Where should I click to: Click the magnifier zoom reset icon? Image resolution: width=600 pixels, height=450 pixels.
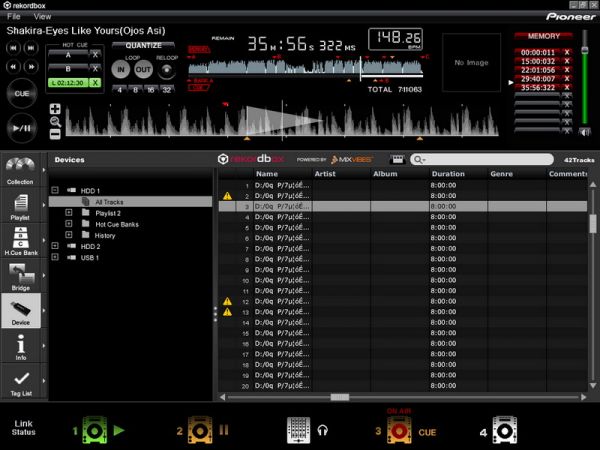click(55, 122)
